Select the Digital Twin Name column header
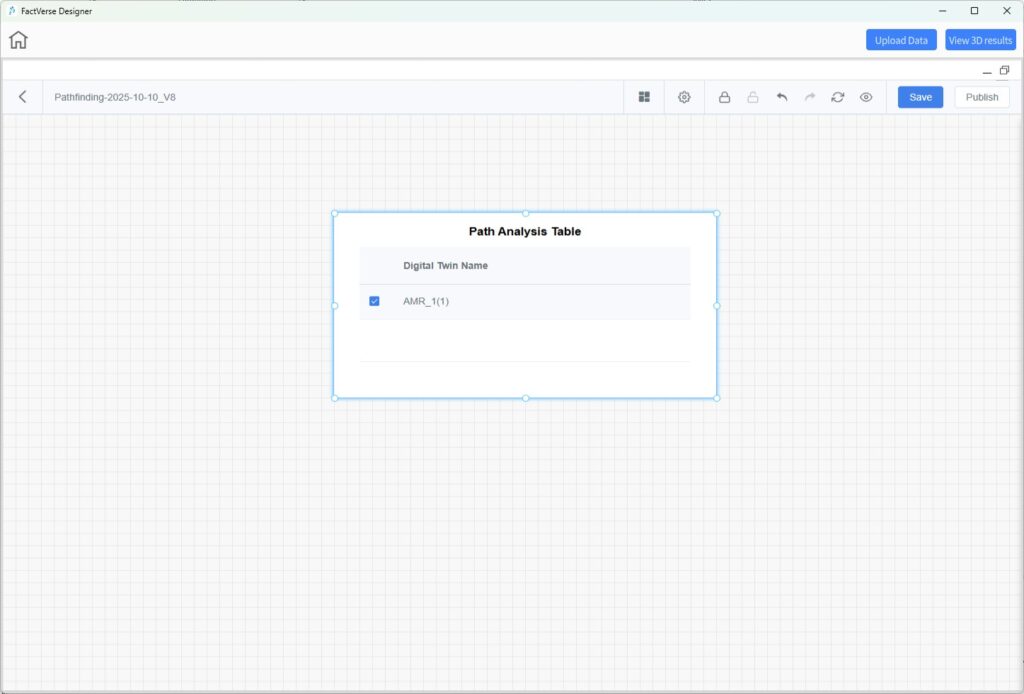Screen dimensions: 1024x694 click(445, 266)
